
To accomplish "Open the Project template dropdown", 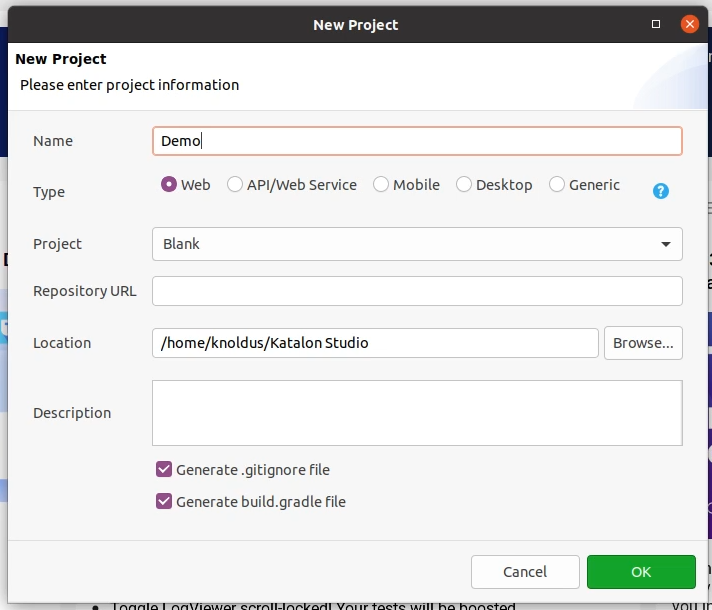I will [416, 244].
